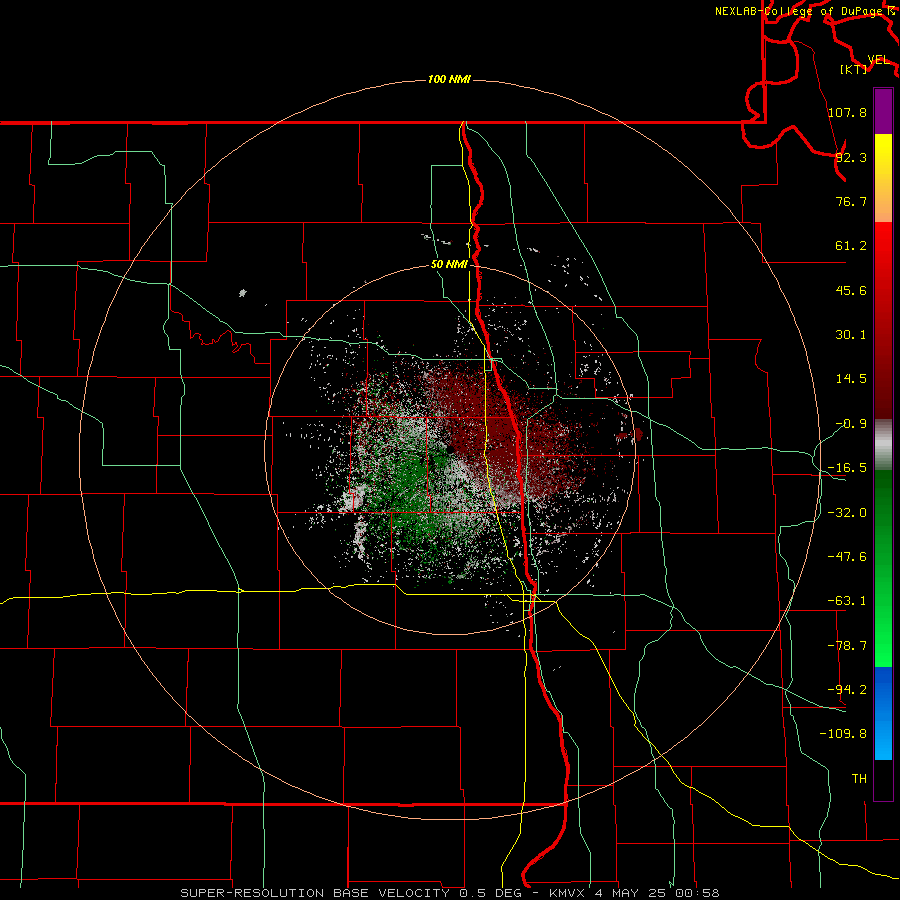Select the -16.5 velocity scale value

[x=847, y=468]
